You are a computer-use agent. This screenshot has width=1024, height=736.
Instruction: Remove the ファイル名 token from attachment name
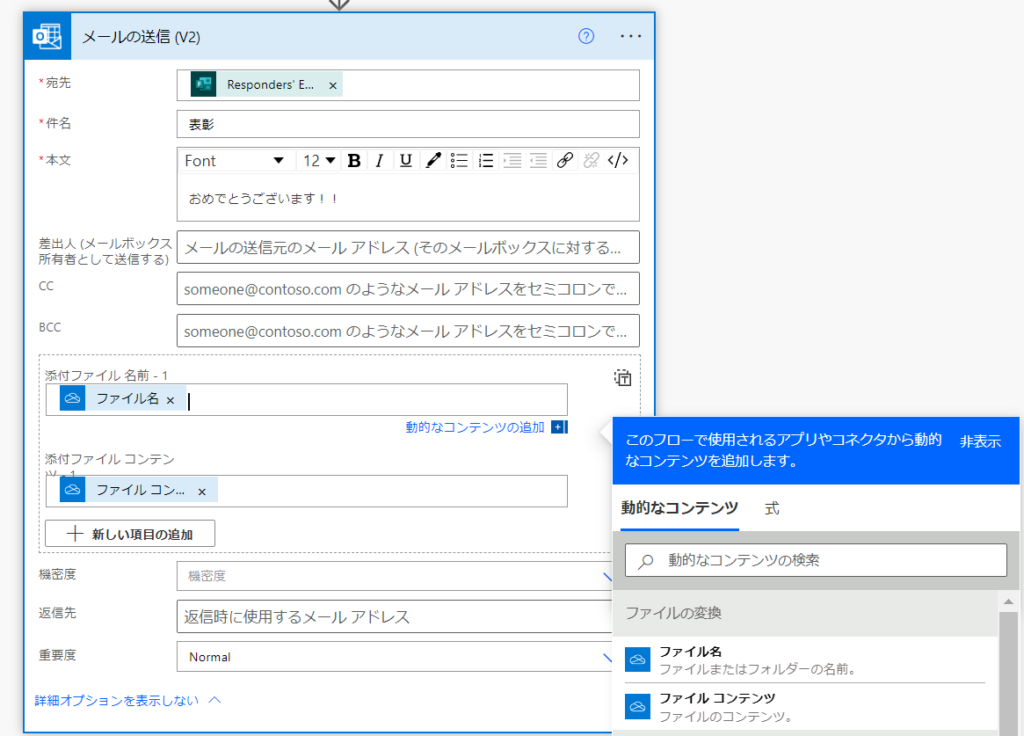(x=170, y=400)
